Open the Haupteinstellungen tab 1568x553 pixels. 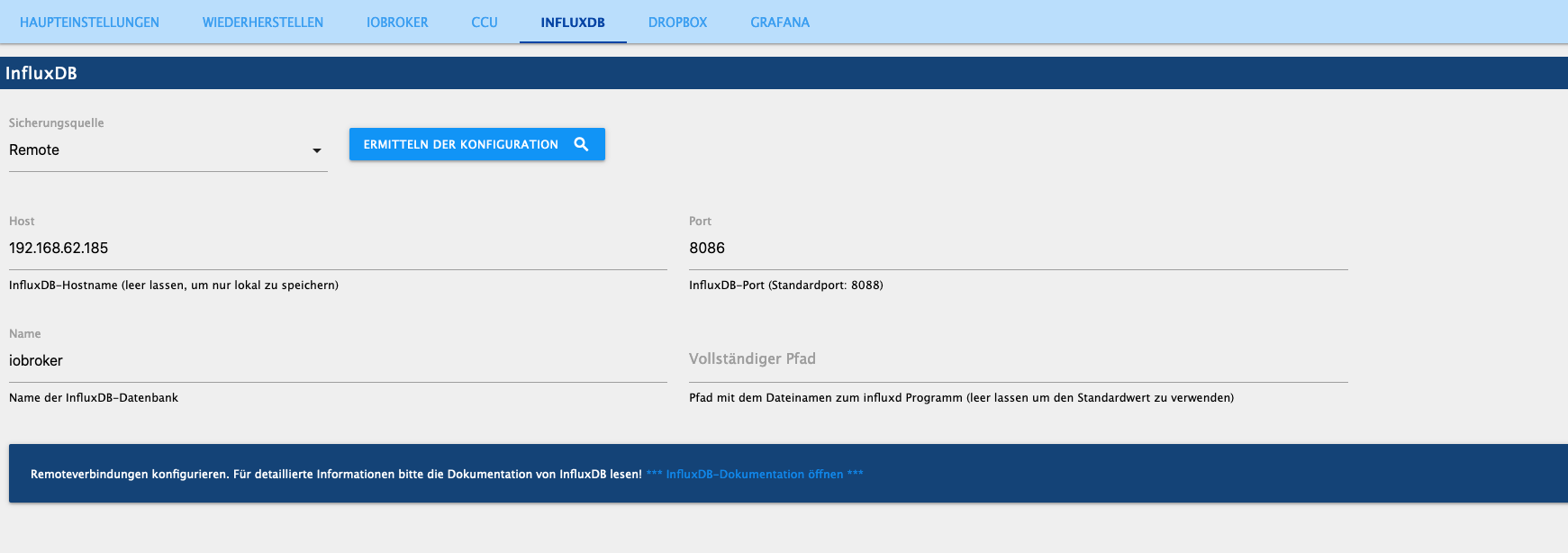(89, 22)
